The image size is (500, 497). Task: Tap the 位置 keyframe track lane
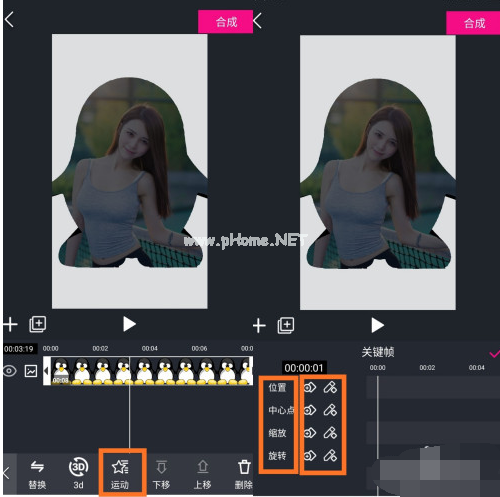[433, 388]
